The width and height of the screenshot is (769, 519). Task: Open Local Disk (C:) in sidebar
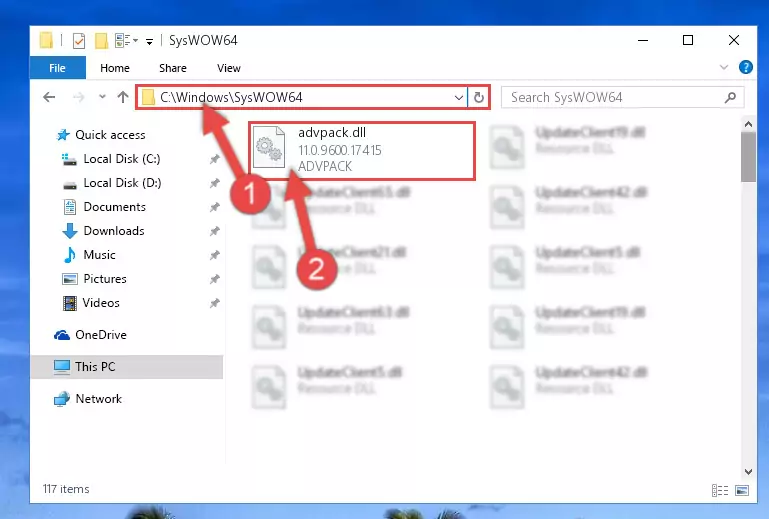[x=122, y=158]
